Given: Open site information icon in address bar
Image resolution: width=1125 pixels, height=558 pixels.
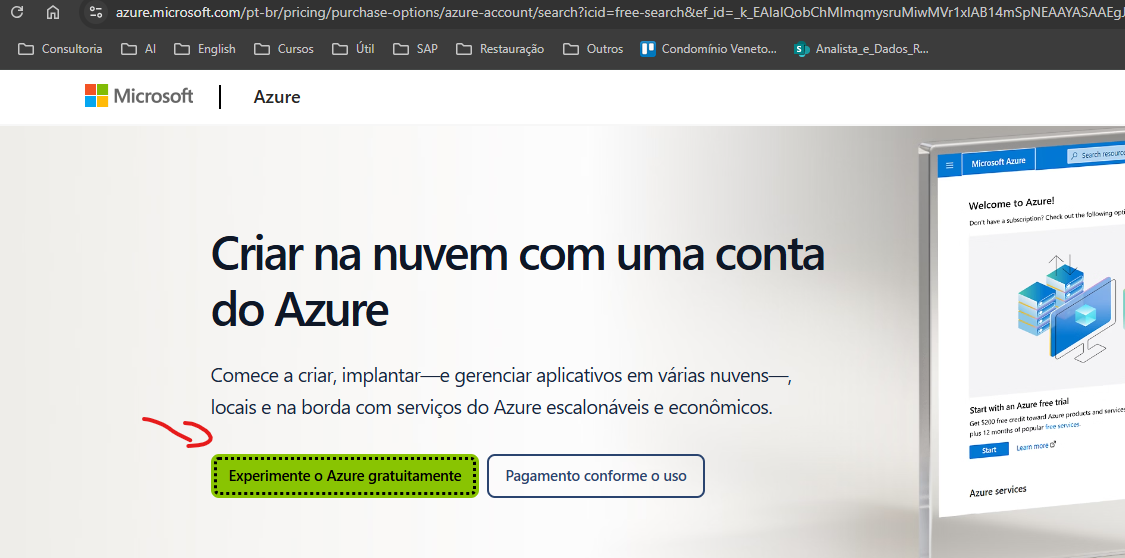Looking at the screenshot, I should tap(96, 12).
